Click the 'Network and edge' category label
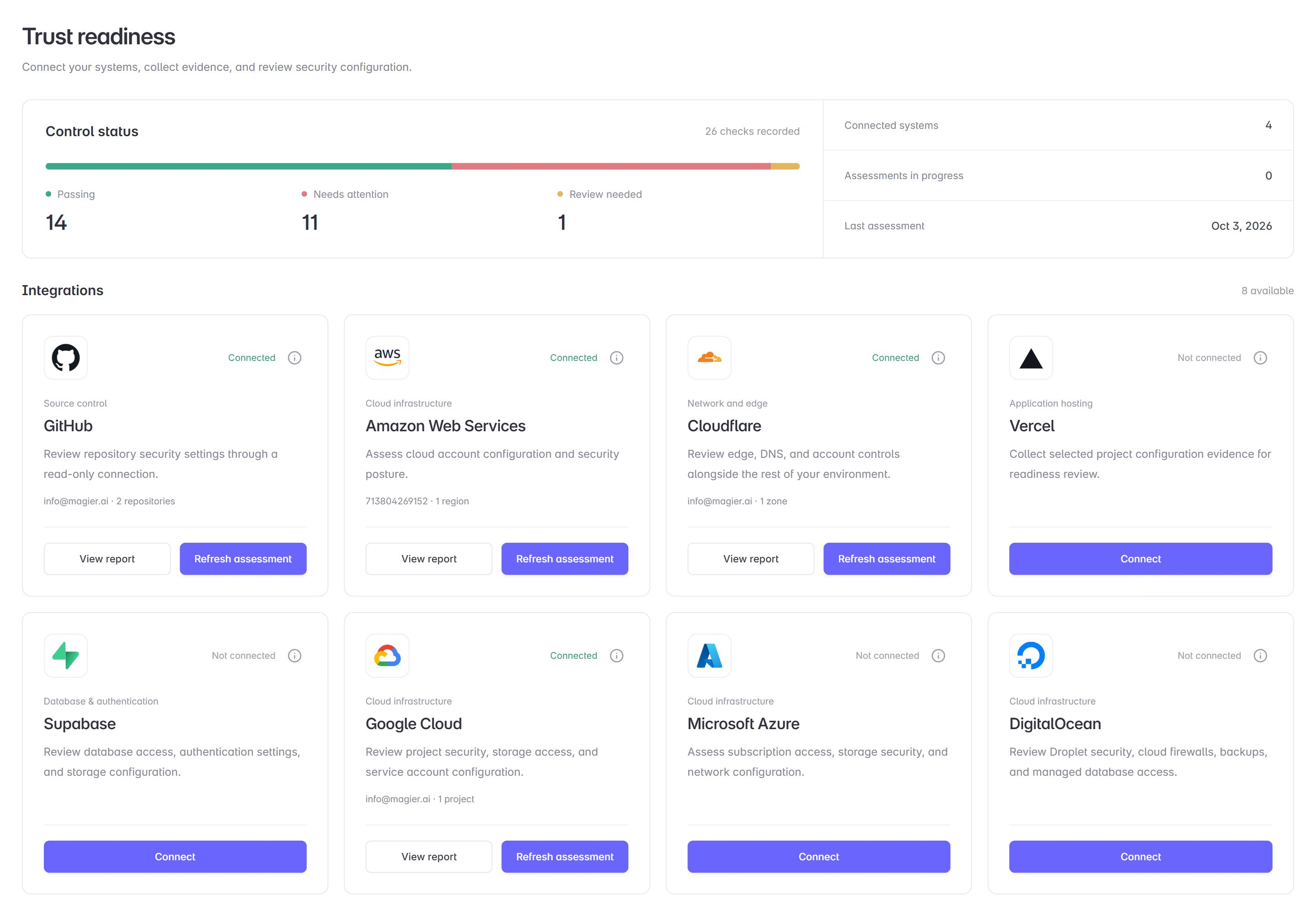Image resolution: width=1316 pixels, height=916 pixels. (x=727, y=403)
